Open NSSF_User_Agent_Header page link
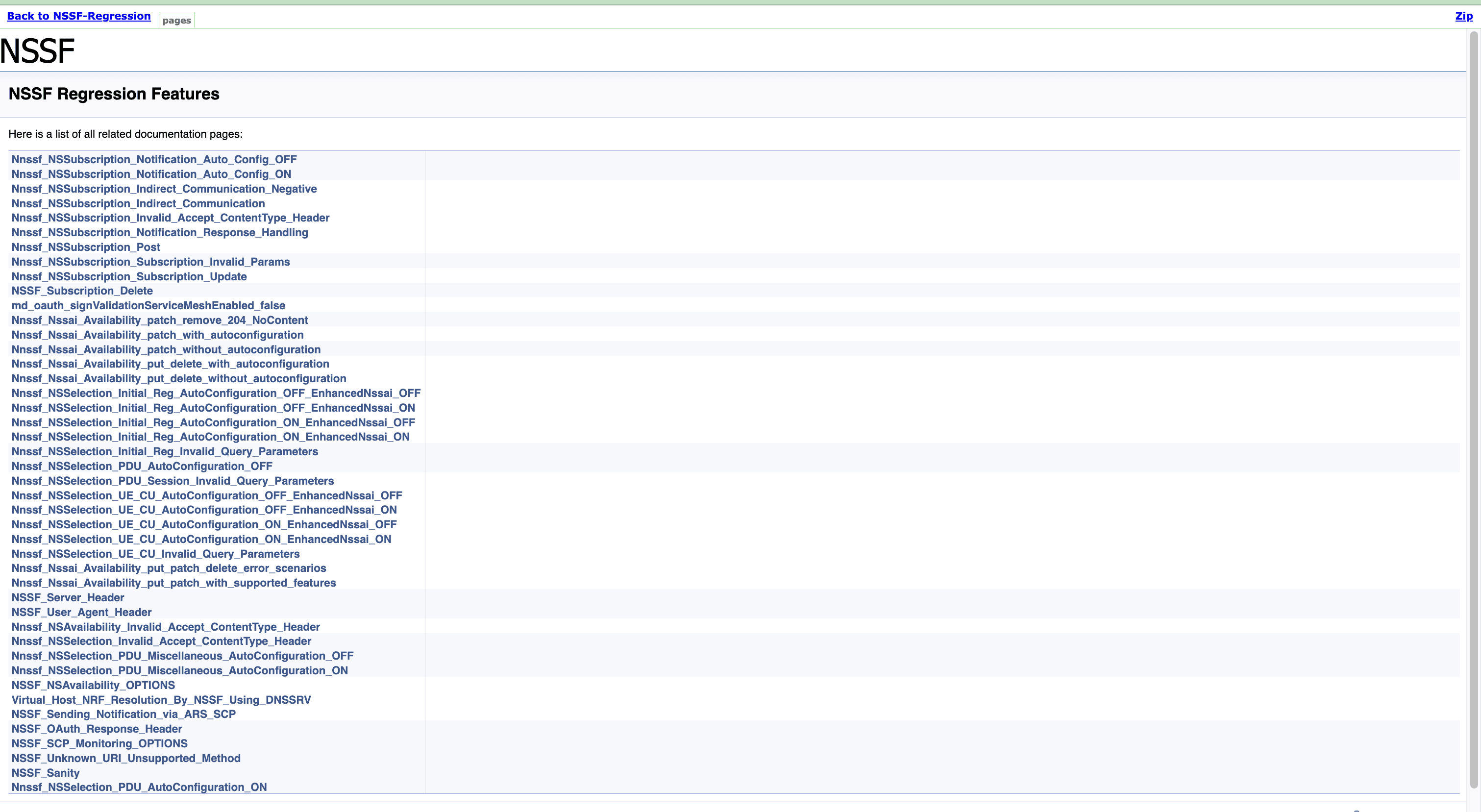Screen dimensions: 1481x812 tap(82, 613)
